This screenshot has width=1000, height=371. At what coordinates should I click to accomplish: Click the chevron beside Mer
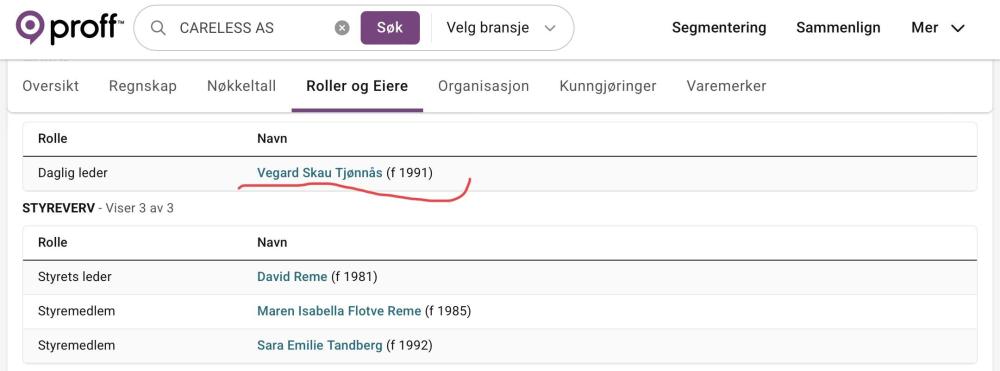pos(957,29)
